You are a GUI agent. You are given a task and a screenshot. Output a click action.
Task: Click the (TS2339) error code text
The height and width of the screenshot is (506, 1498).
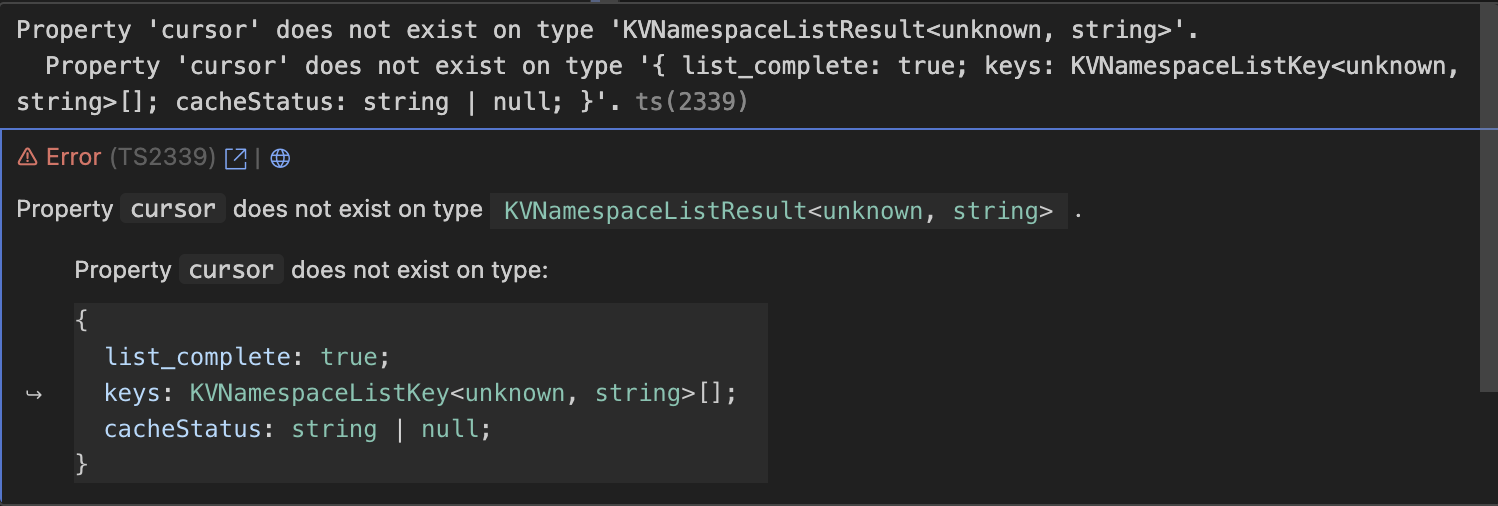click(162, 158)
